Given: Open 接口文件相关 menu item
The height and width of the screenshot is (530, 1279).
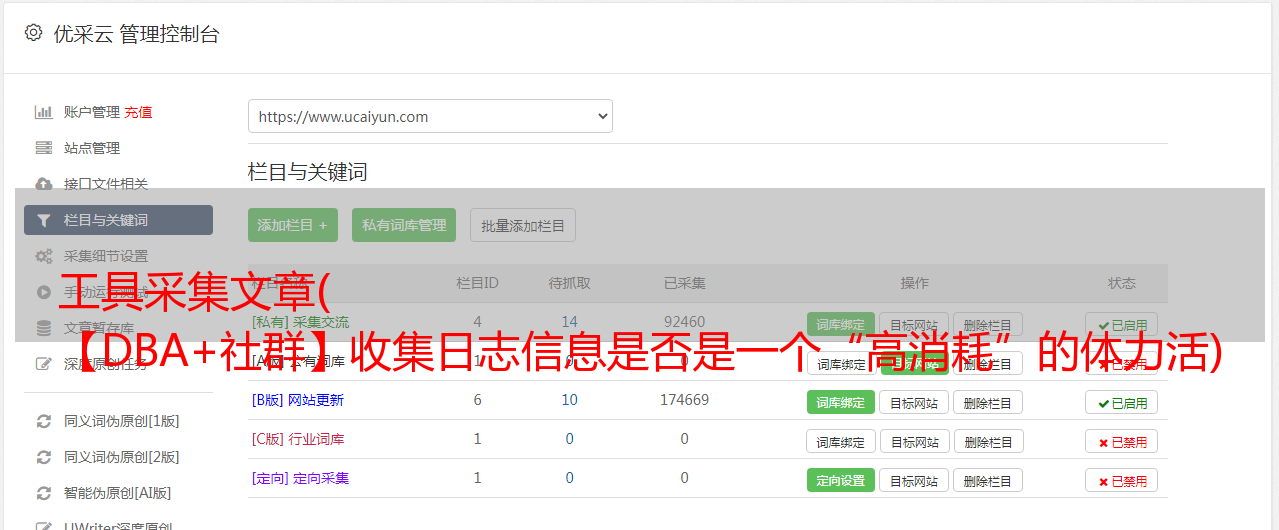Looking at the screenshot, I should 106,184.
